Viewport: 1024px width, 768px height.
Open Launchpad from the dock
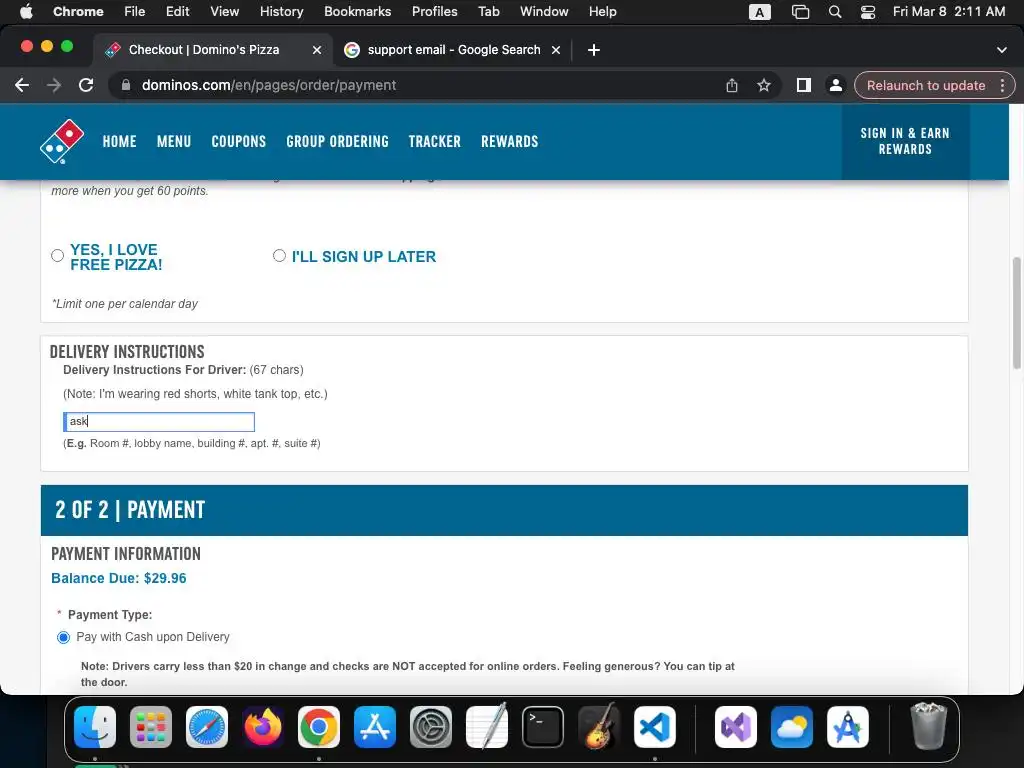(151, 727)
